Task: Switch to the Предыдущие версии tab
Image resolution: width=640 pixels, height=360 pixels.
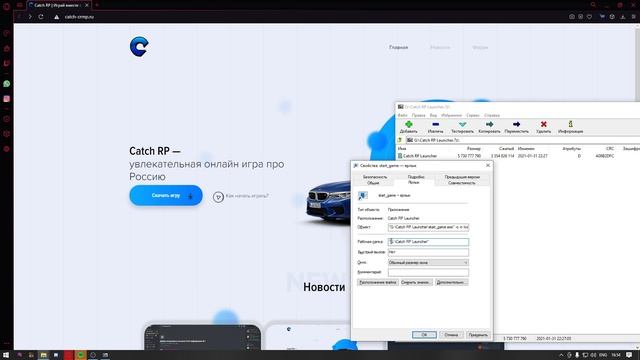Action: coord(462,177)
